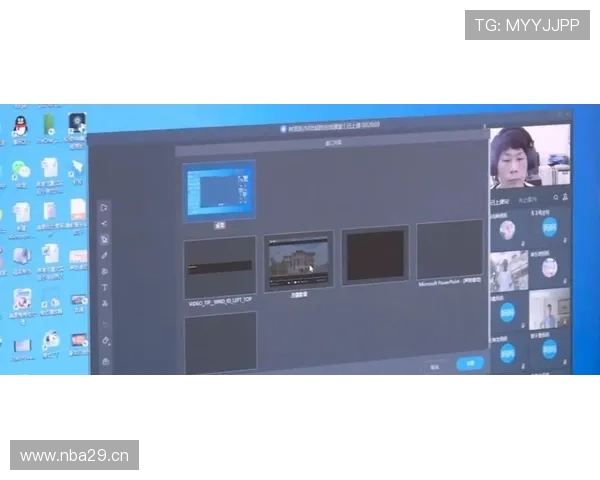This screenshot has width=600, height=480.
Task: Open the QQ penguin desktop icon
Action: coord(19,124)
